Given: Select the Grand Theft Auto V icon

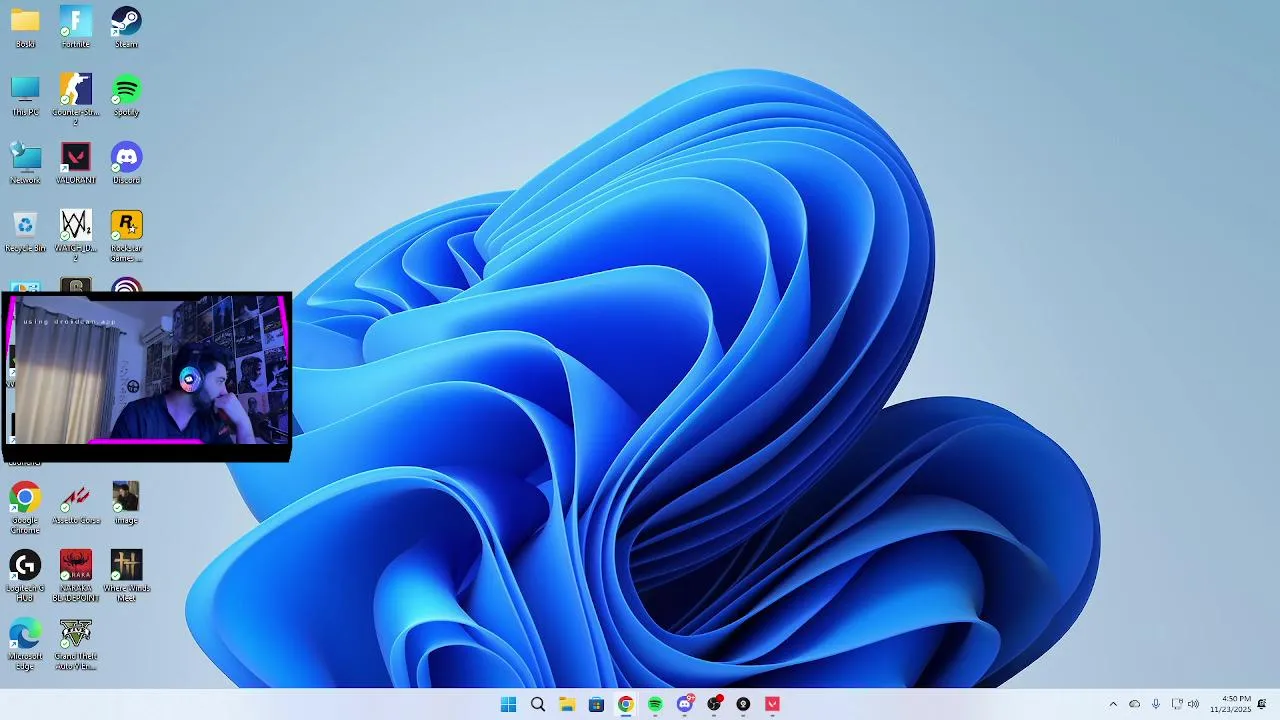Looking at the screenshot, I should click(75, 645).
